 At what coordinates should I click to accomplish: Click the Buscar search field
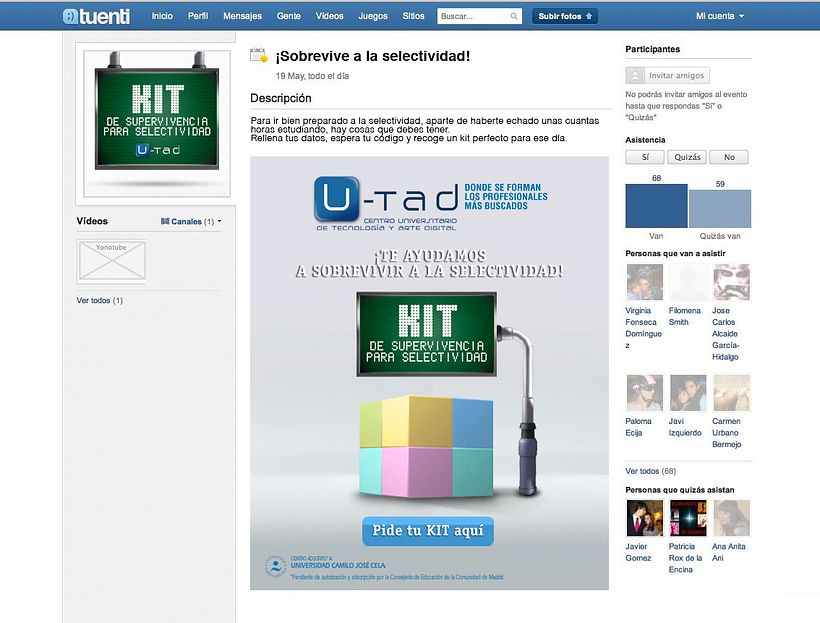pyautogui.click(x=480, y=16)
